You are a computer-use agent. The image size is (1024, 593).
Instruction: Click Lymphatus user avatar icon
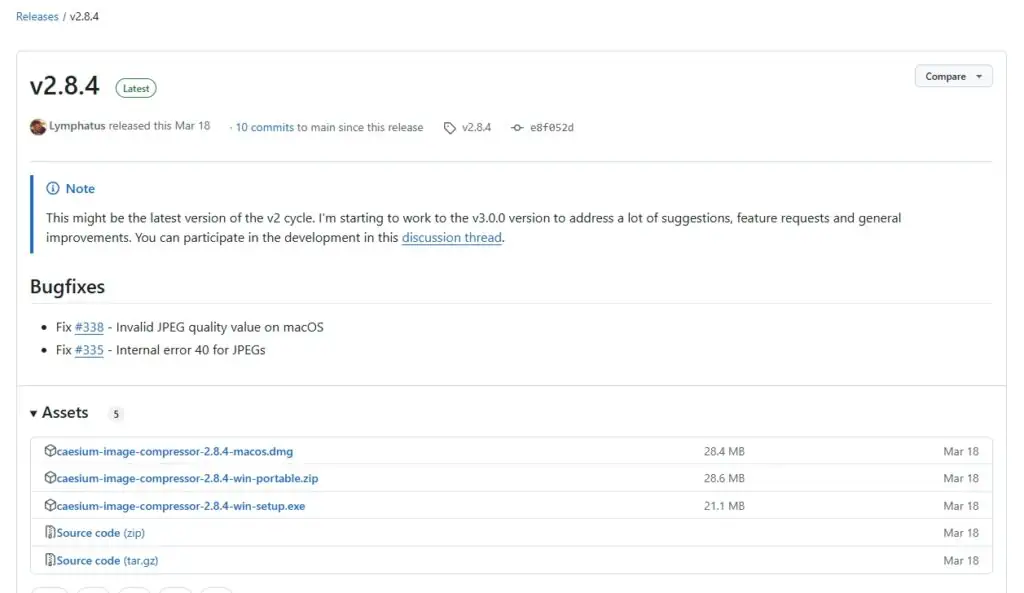coord(38,127)
